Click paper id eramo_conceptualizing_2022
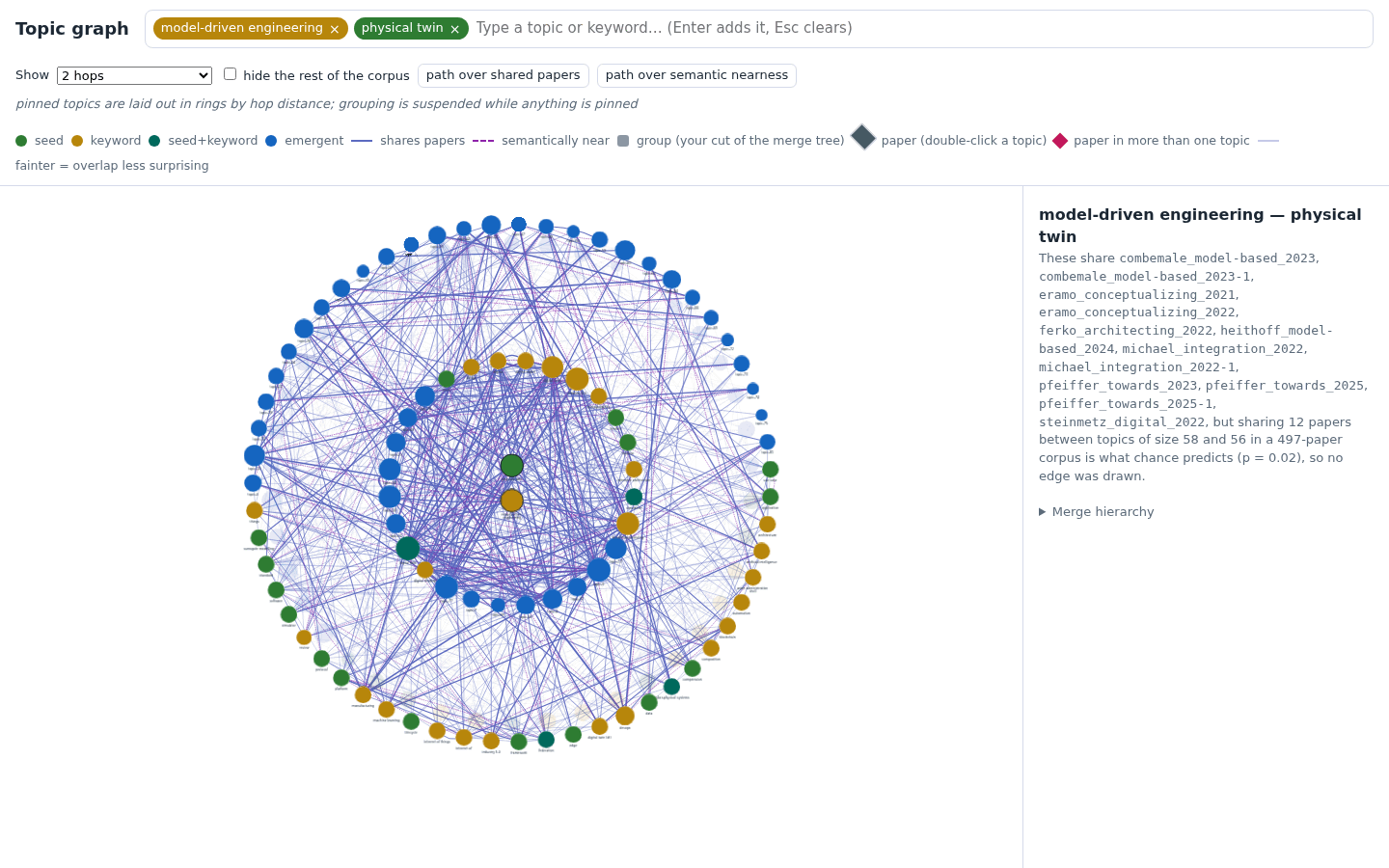This screenshot has height=868, width=1389. (x=1137, y=312)
